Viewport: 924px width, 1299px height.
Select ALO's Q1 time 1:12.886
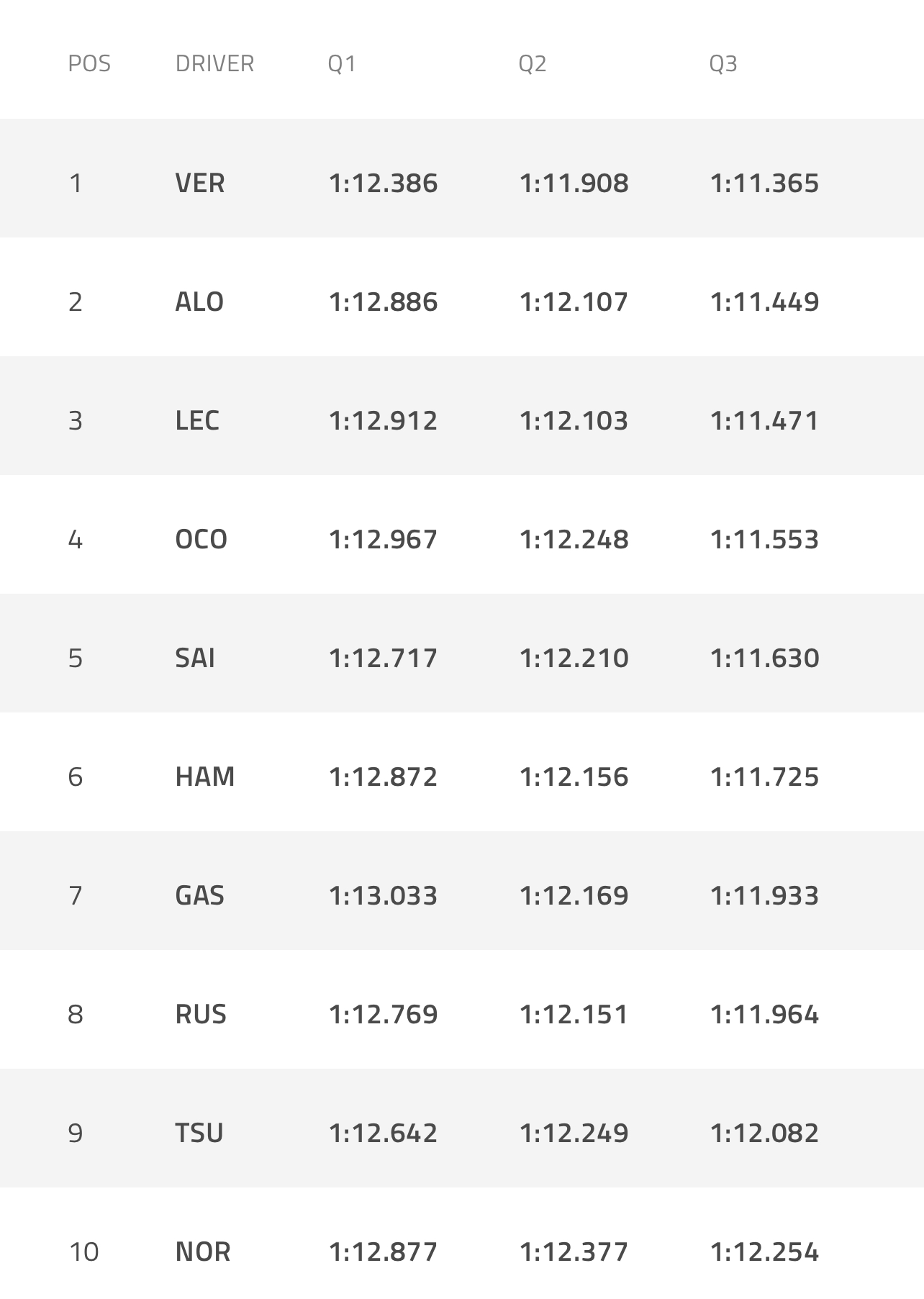click(383, 302)
